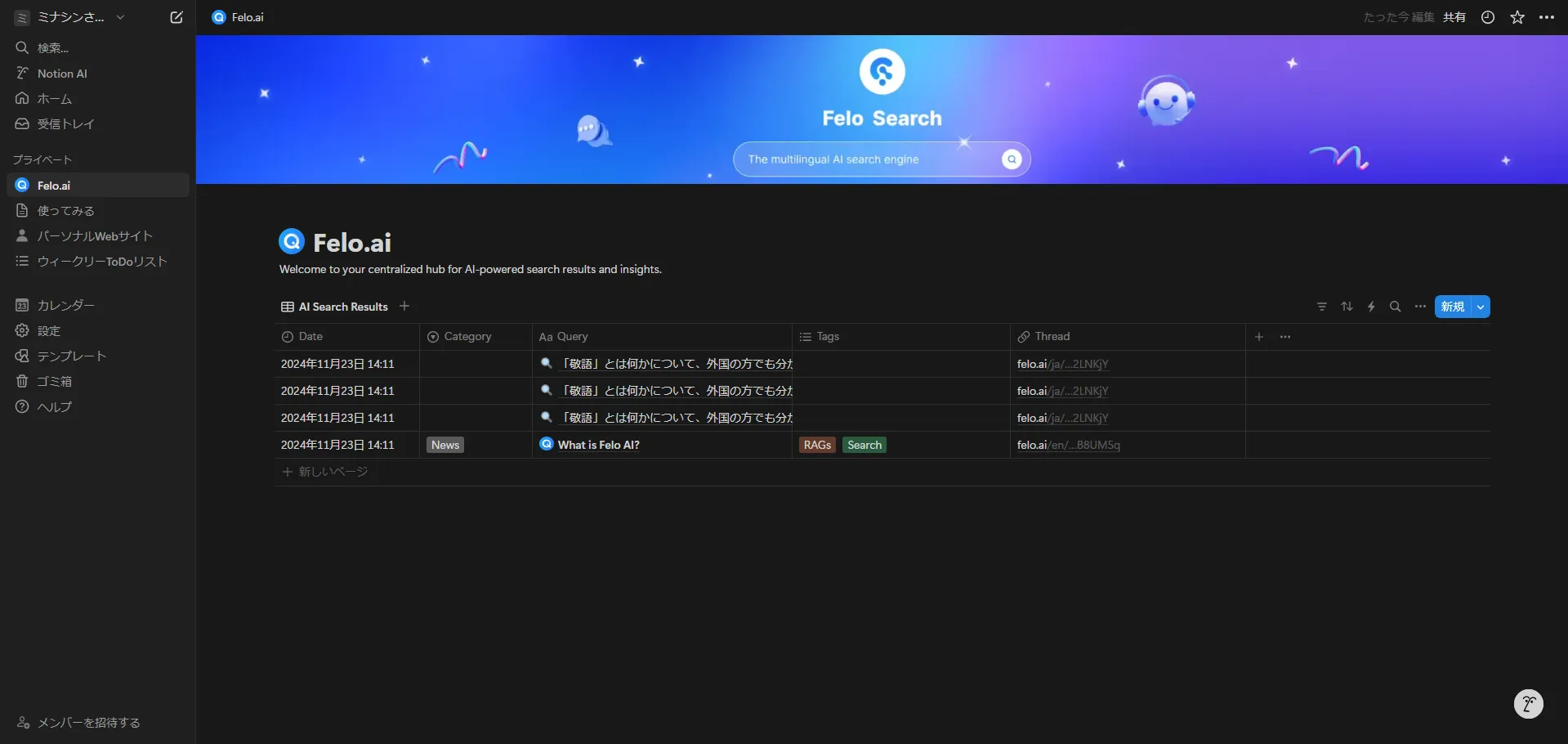Add a new database view
Image resolution: width=1568 pixels, height=744 pixels.
404,306
